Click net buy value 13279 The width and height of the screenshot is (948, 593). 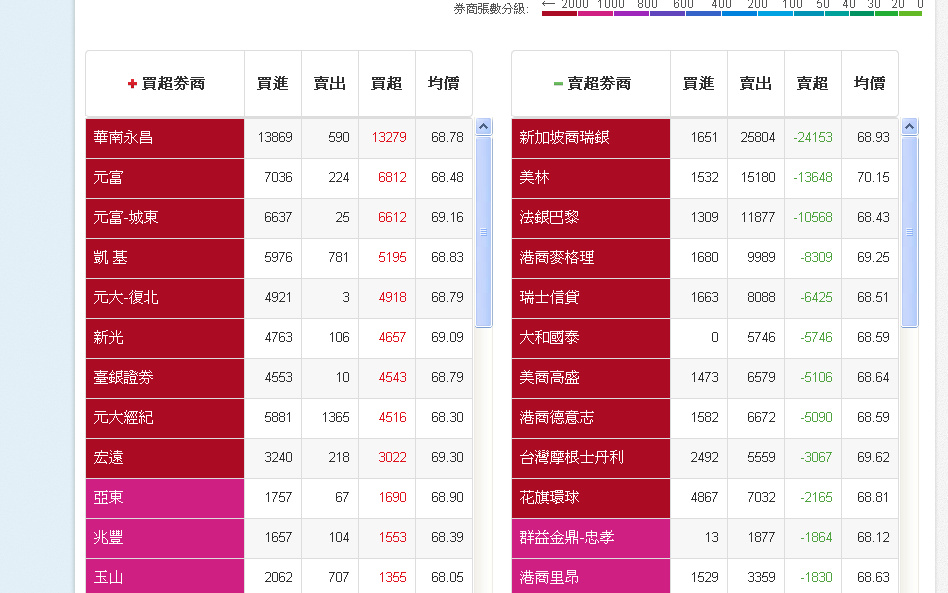(389, 138)
